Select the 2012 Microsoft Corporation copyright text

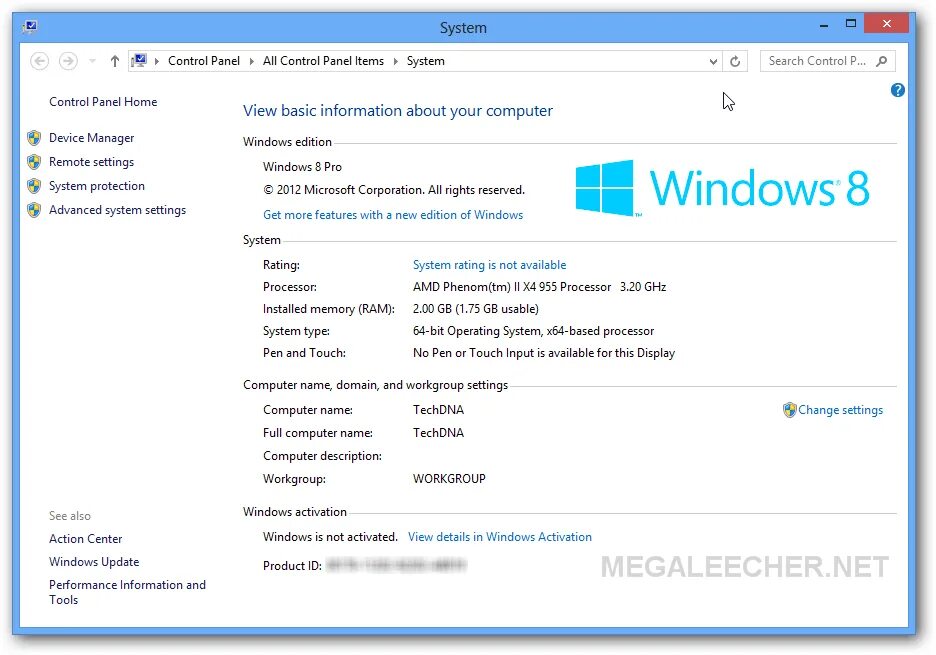pos(394,190)
